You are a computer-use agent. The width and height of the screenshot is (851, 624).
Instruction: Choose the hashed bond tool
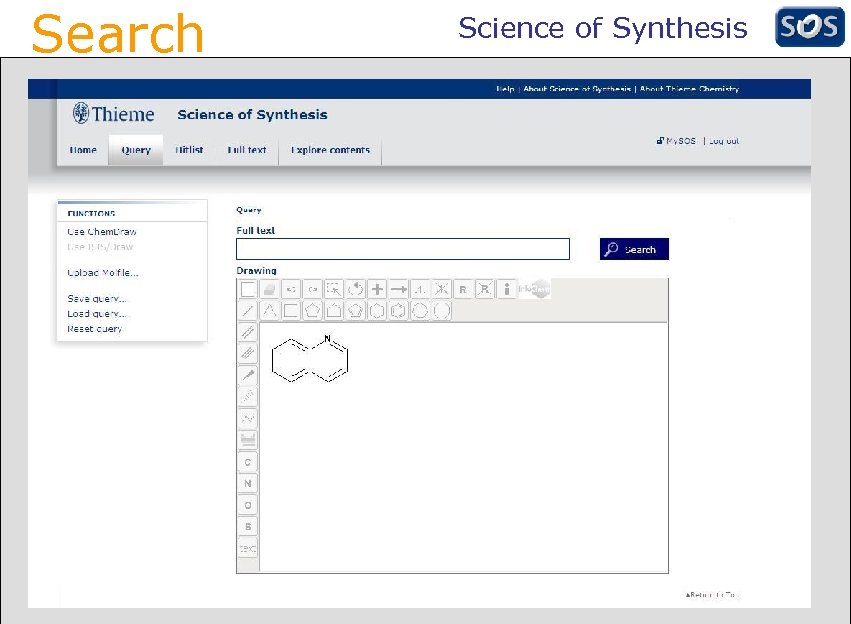coord(247,397)
